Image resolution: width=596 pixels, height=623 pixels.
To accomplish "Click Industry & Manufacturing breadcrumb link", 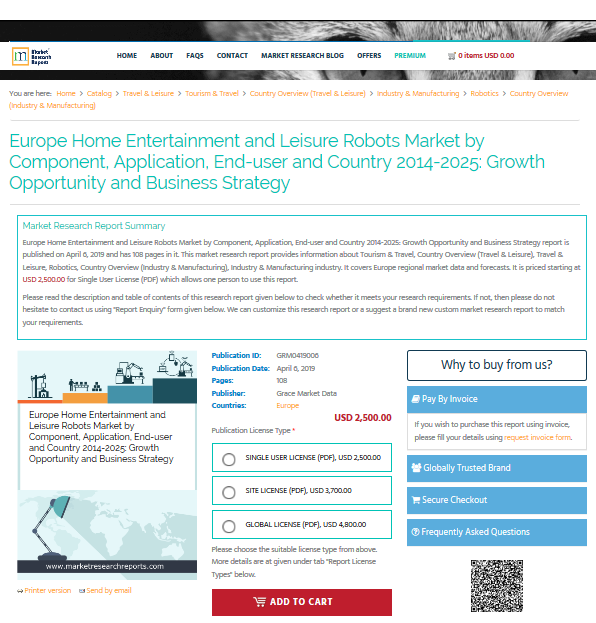I will [x=418, y=93].
